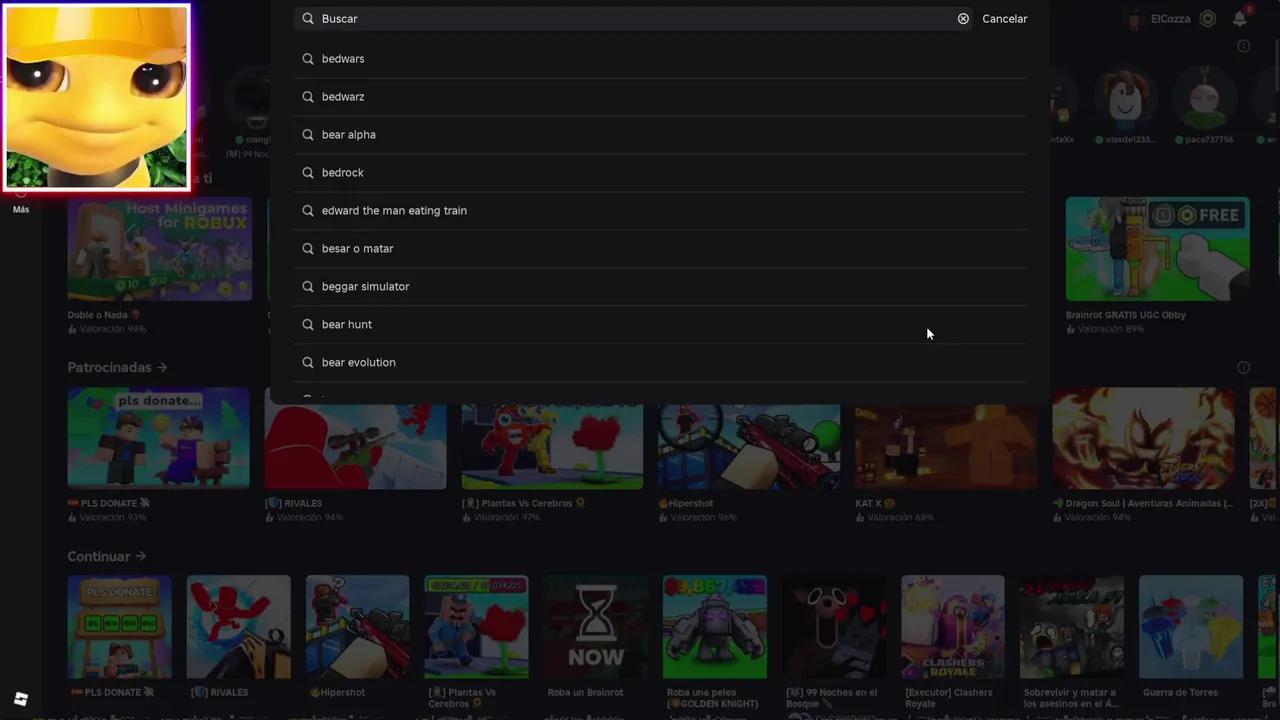Viewport: 1280px width, 720px height.
Task: Open the notifications bell icon
Action: (1240, 19)
